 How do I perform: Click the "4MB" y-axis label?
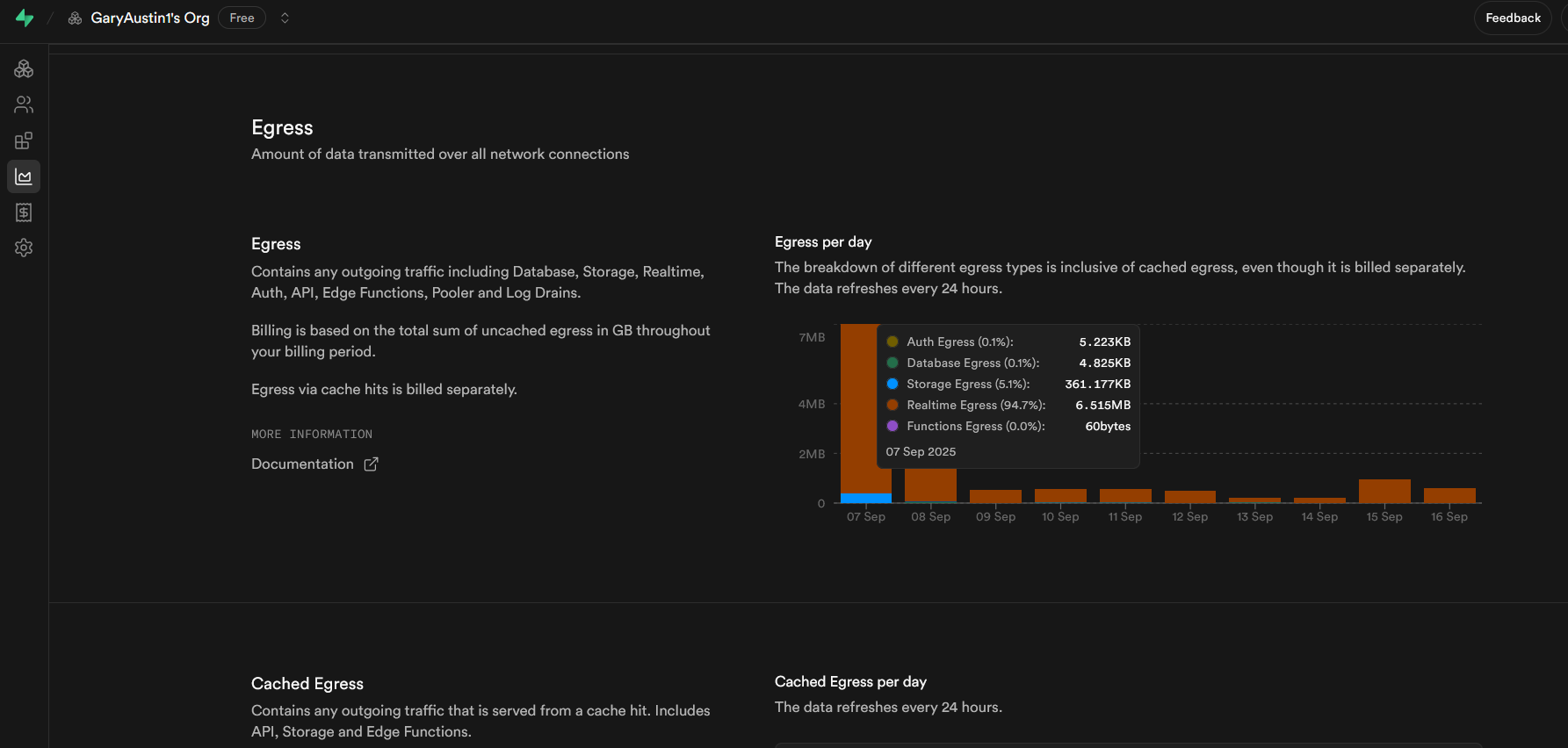point(812,404)
